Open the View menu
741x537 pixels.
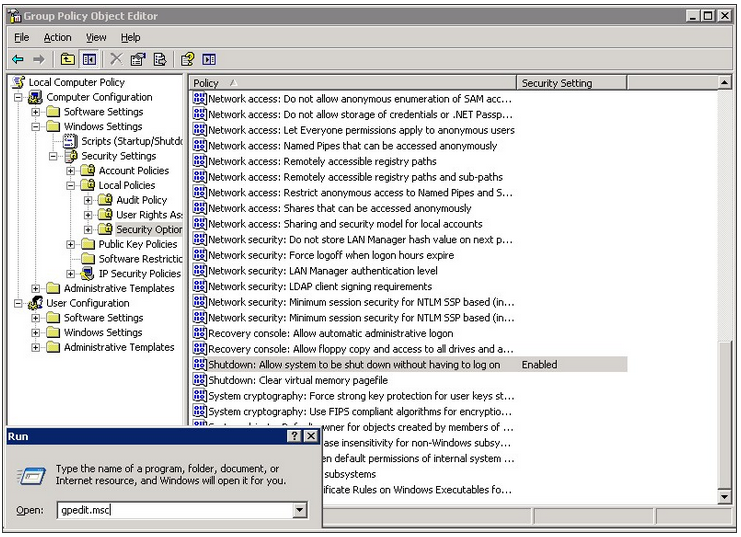96,37
